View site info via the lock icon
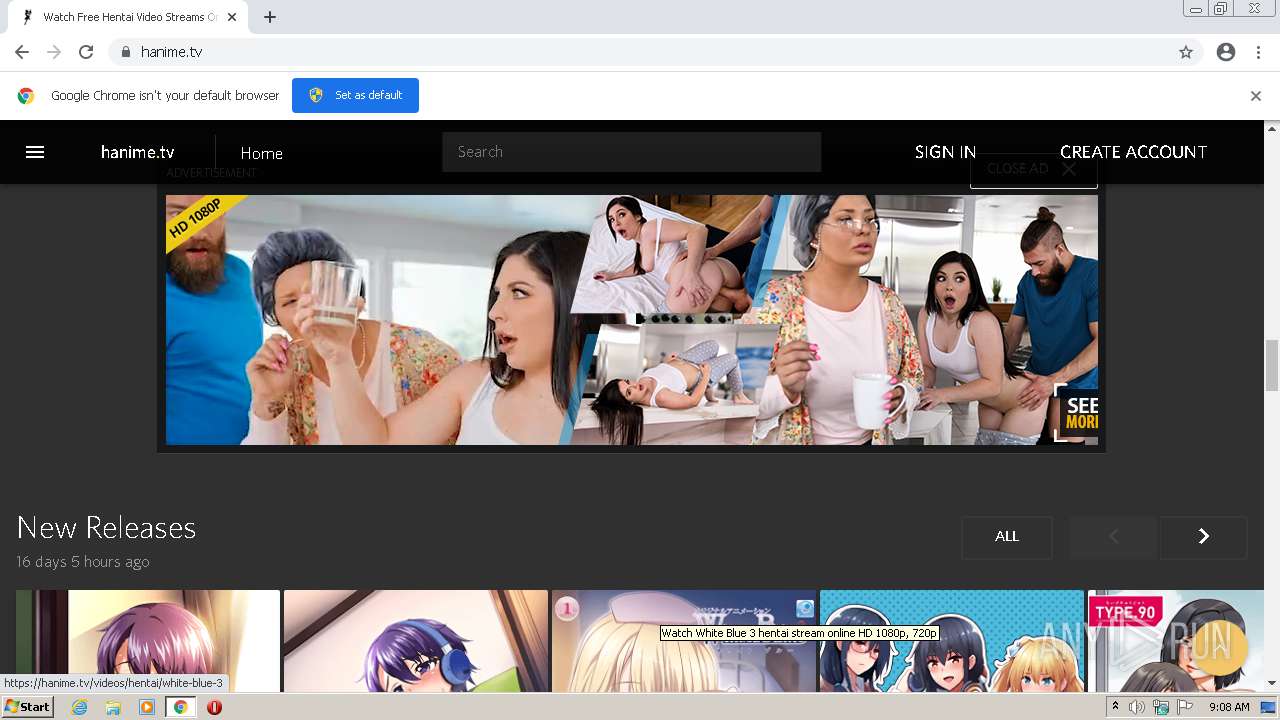Image resolution: width=1280 pixels, height=720 pixels. tap(125, 52)
